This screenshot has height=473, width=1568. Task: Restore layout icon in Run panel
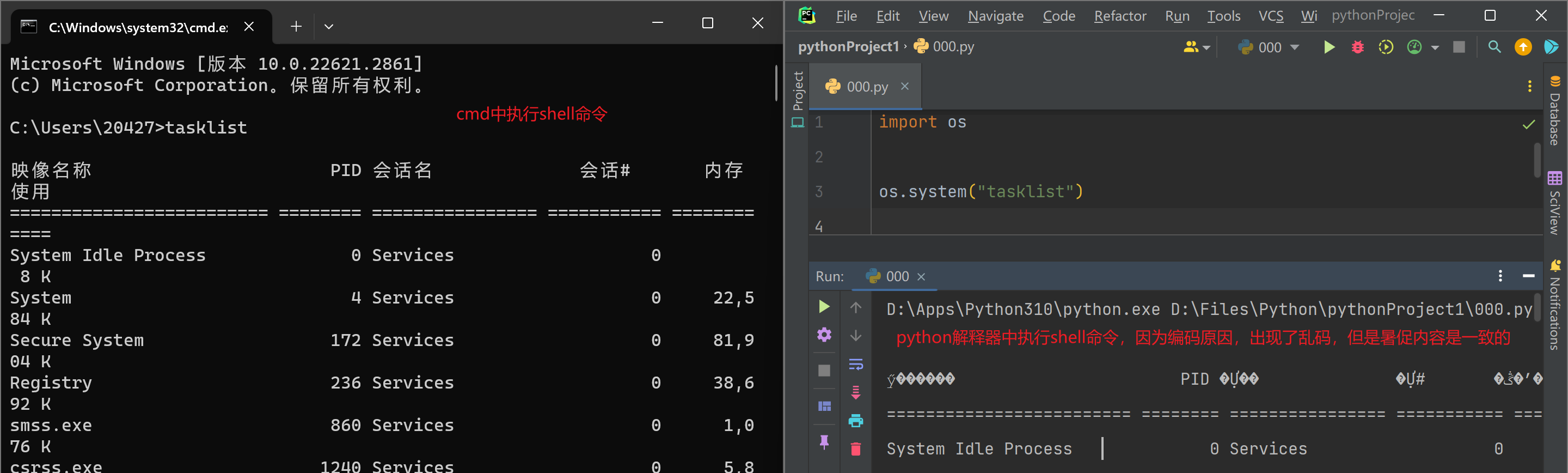point(824,406)
